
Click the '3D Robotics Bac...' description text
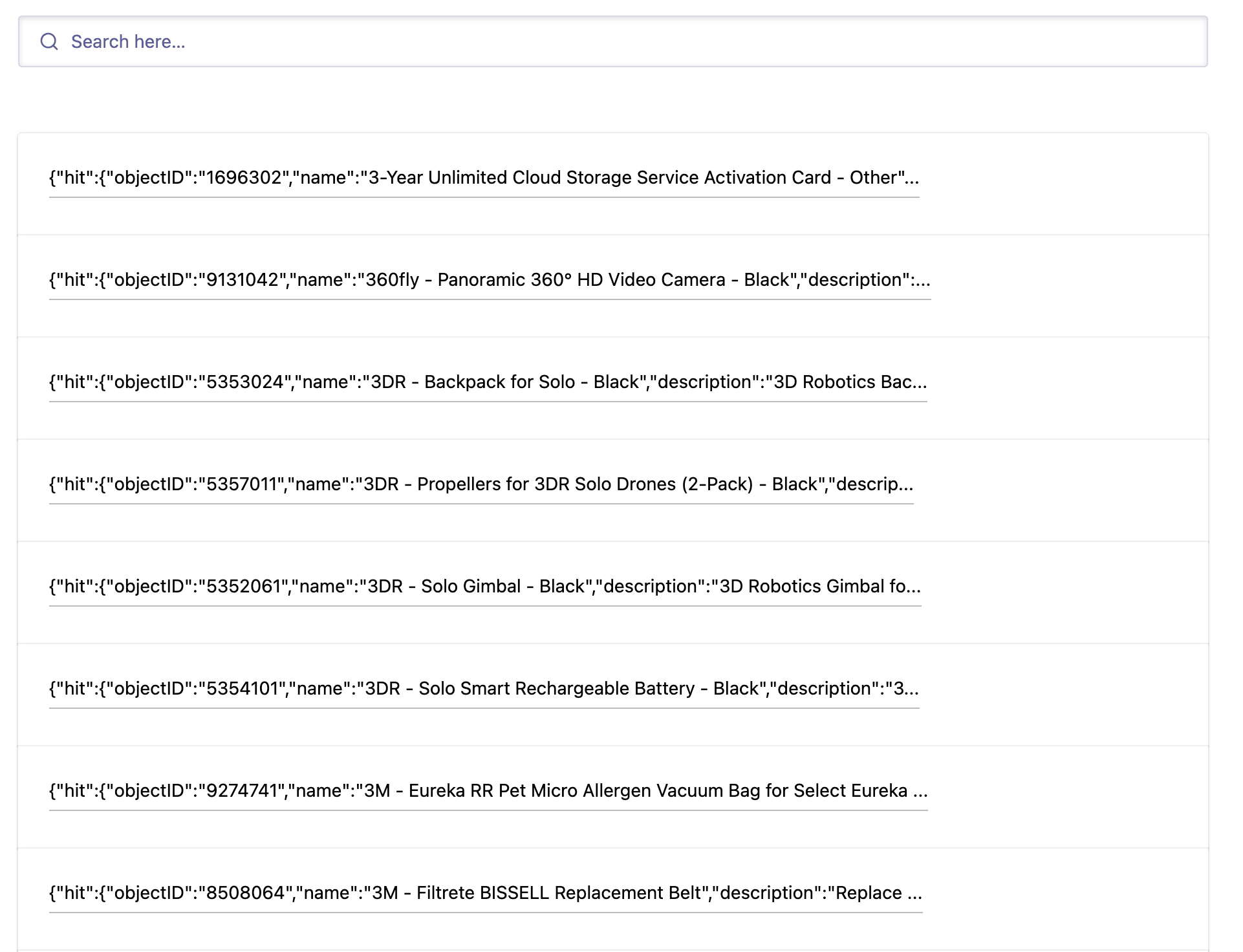(x=850, y=382)
